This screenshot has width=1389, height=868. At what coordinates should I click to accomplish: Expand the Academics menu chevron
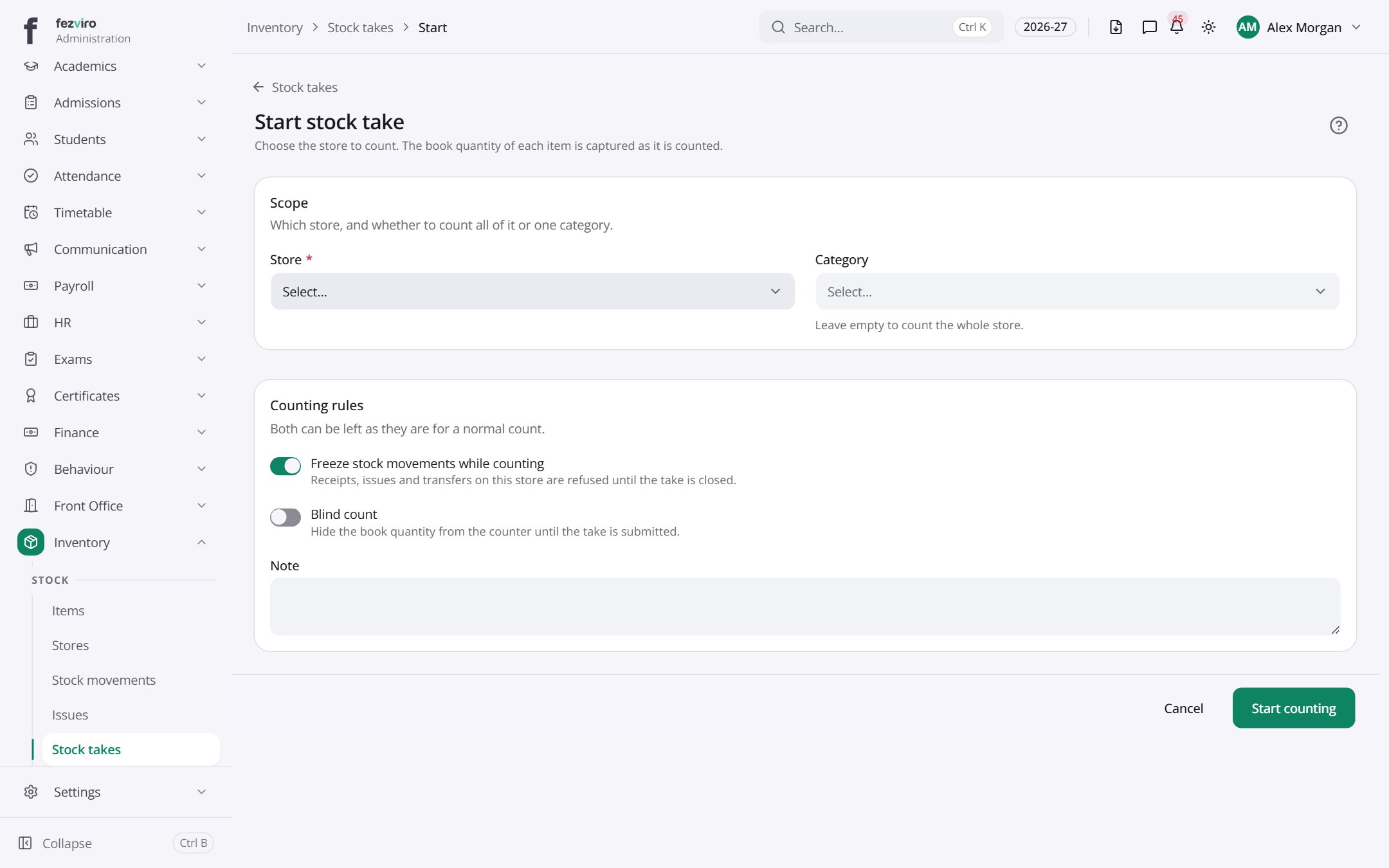(201, 66)
